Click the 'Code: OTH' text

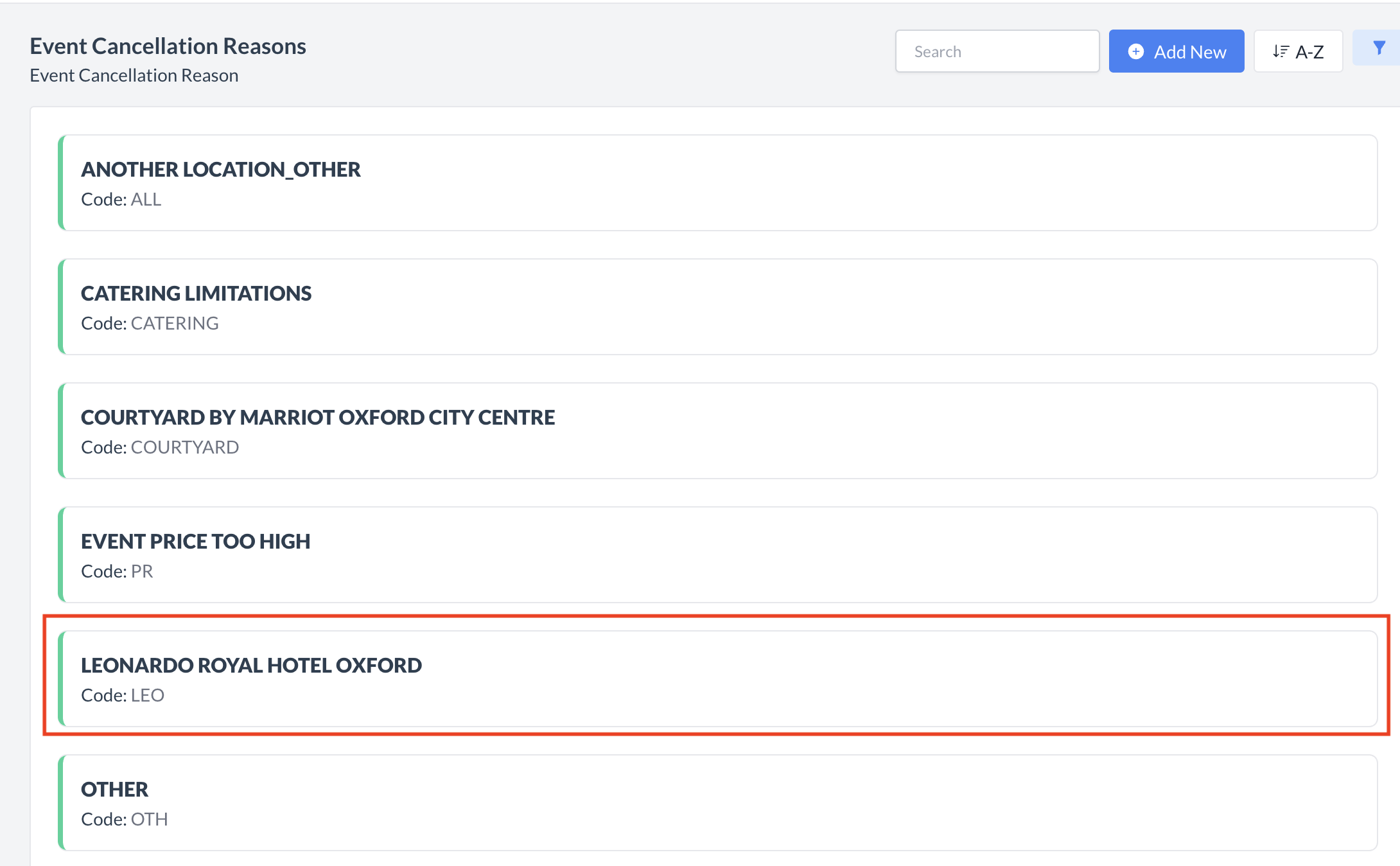pos(125,819)
